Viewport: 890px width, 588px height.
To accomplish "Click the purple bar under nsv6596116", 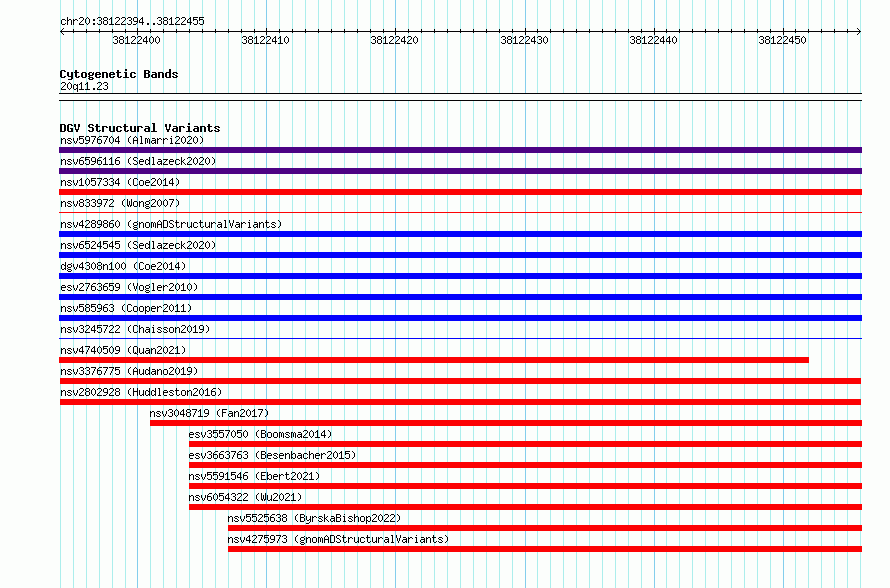I will pos(460,171).
